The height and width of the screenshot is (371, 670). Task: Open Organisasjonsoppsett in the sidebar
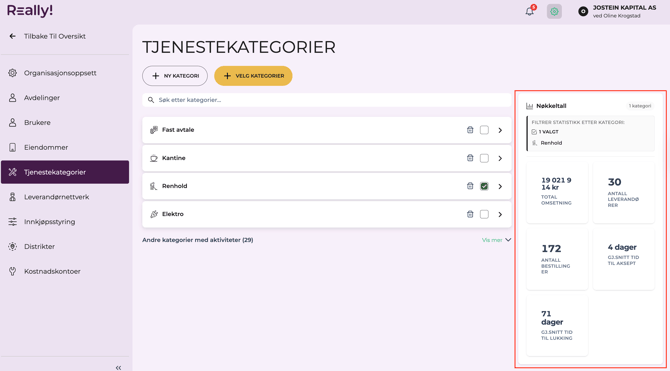65,73
